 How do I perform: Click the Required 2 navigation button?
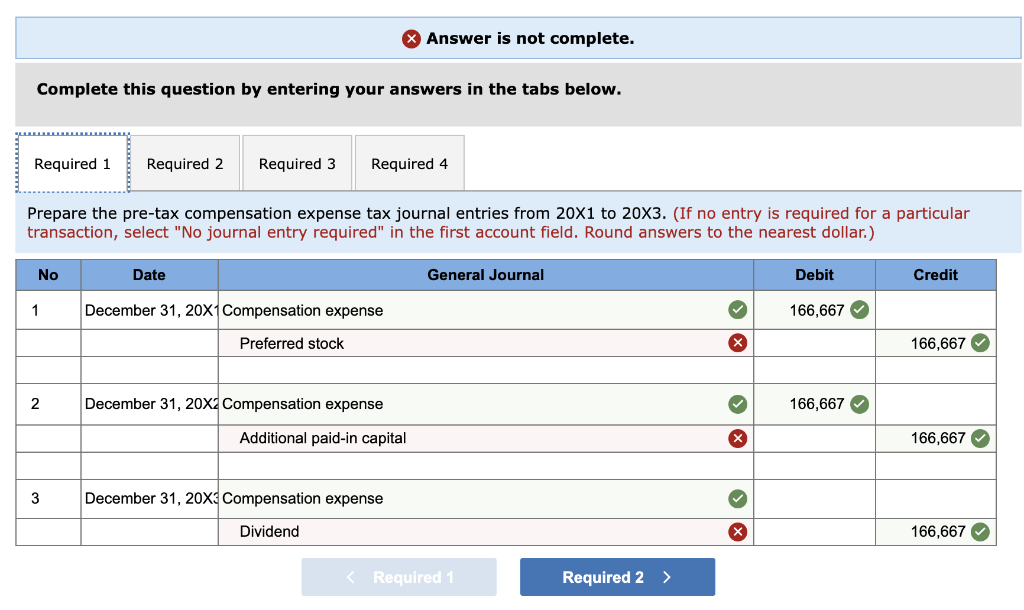pos(617,576)
